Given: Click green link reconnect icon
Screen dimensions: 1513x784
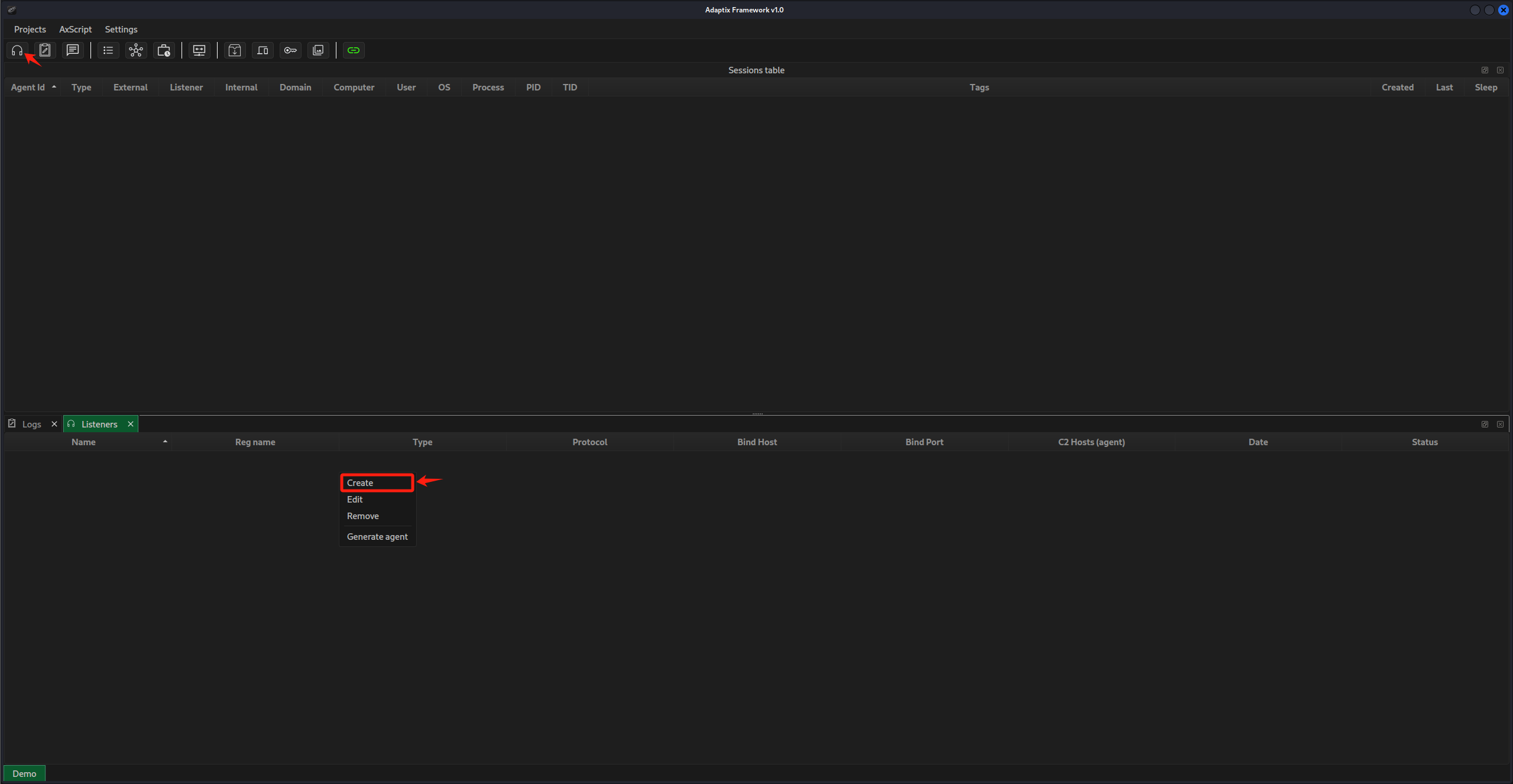Looking at the screenshot, I should coord(354,50).
